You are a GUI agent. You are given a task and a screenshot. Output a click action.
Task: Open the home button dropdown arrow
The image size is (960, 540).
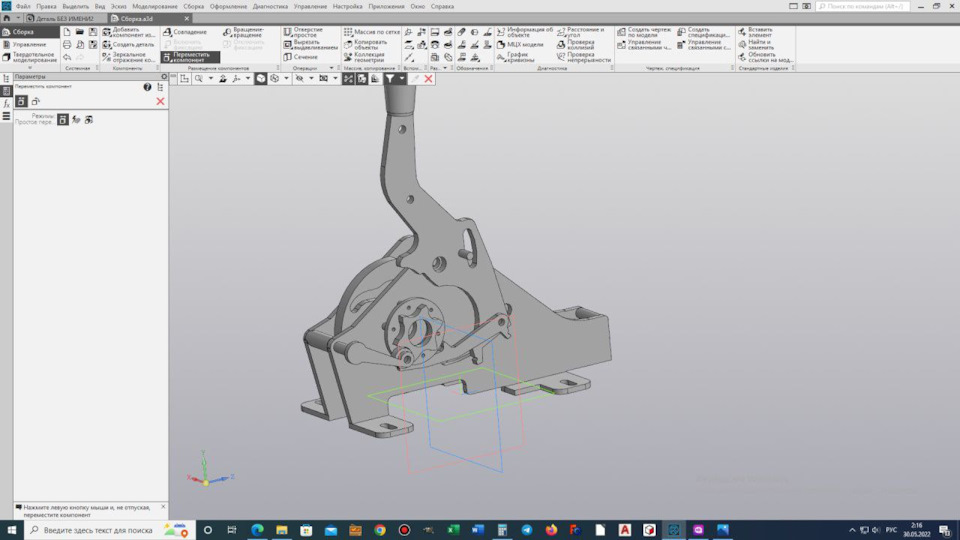(18, 18)
